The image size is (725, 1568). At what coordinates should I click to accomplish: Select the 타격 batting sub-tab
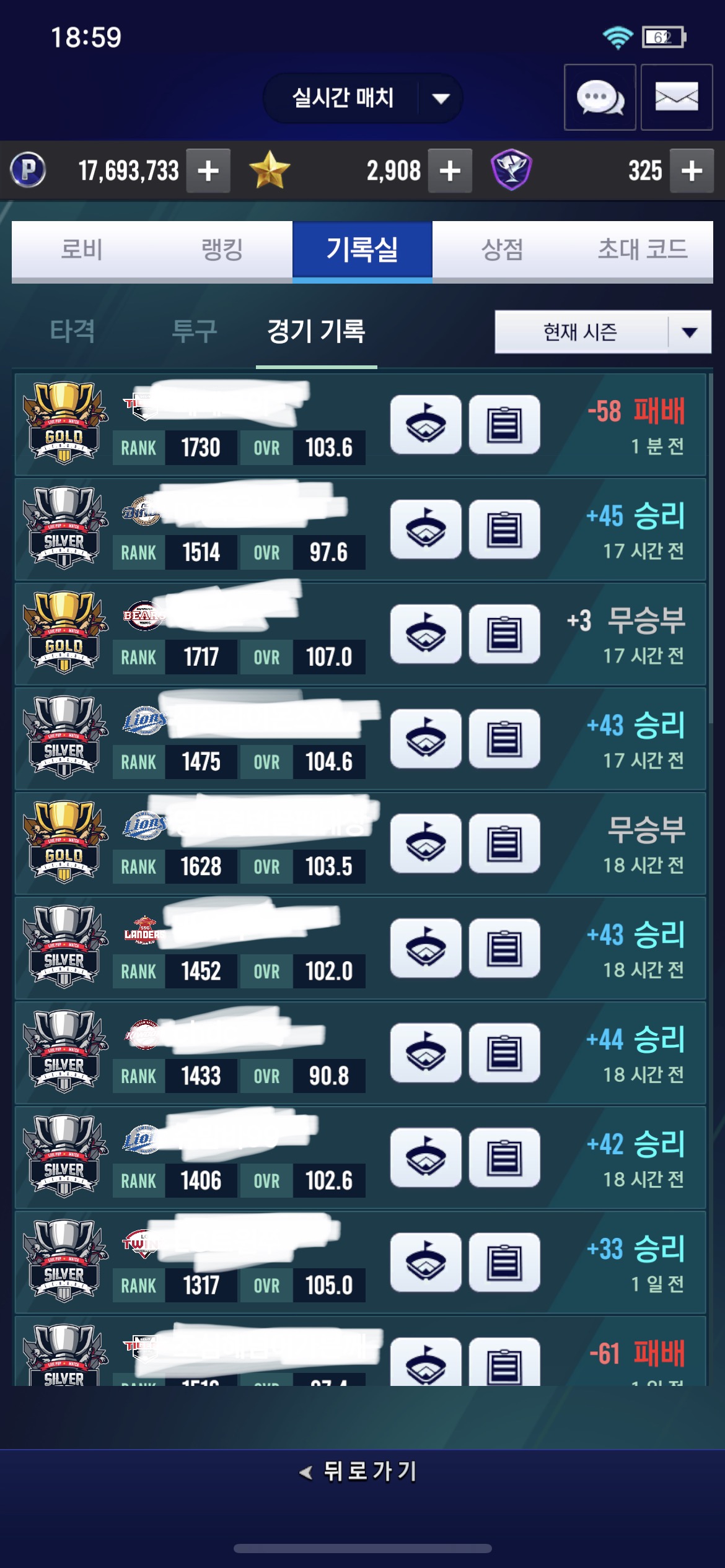coord(72,331)
